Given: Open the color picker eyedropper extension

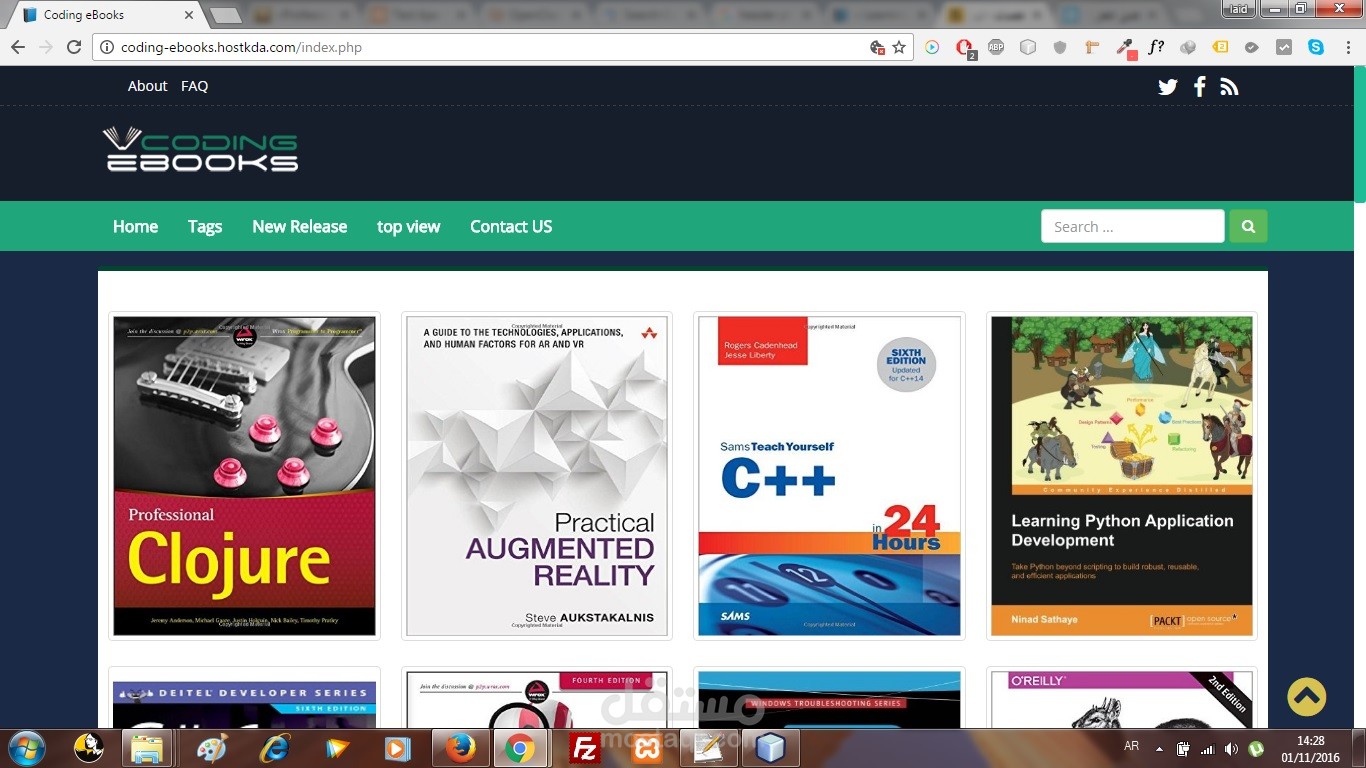Looking at the screenshot, I should point(1125,47).
